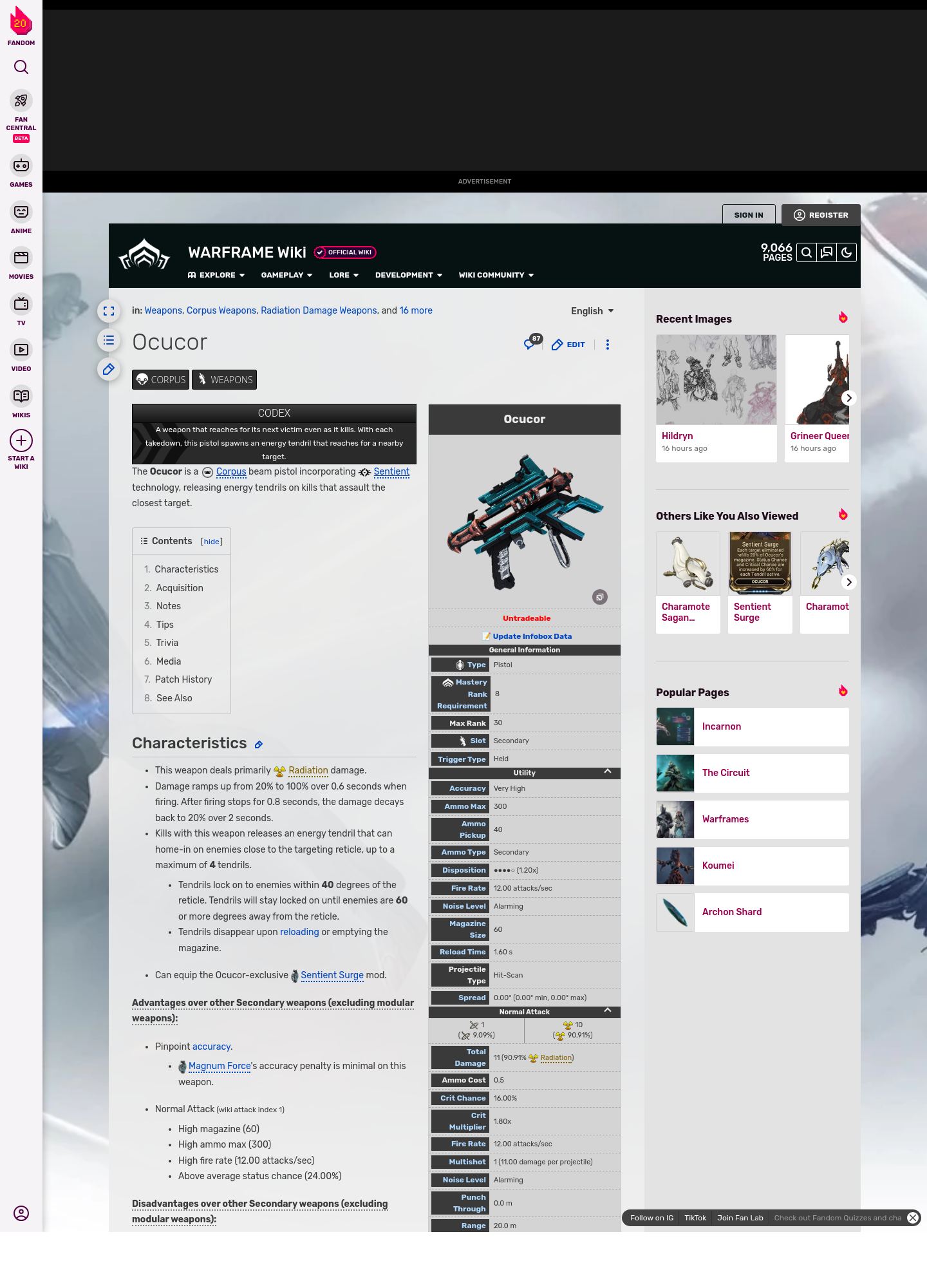Open the TV section
Viewport: 927px width, 1288px height.
21,310
